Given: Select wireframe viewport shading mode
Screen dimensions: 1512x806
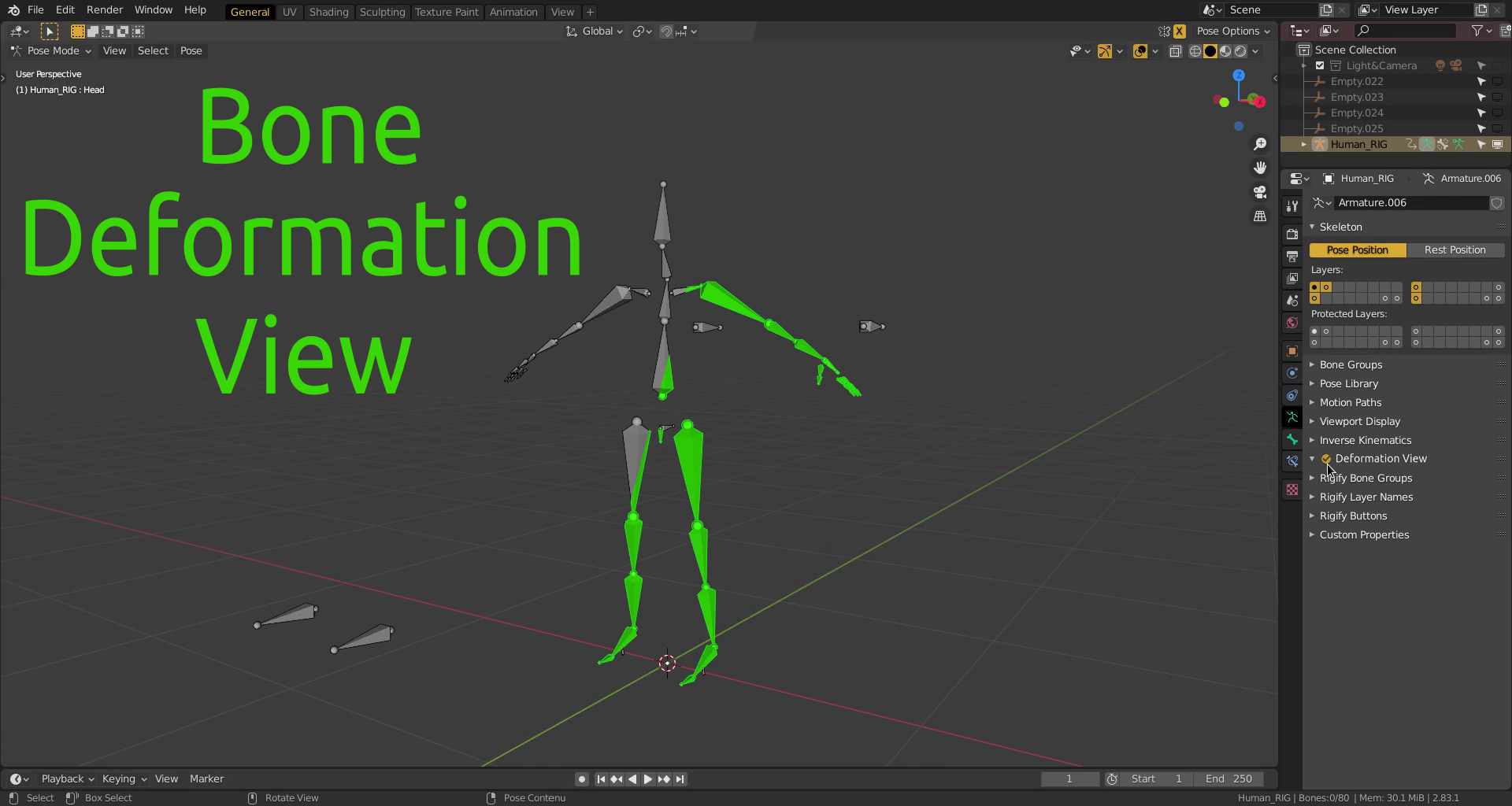Looking at the screenshot, I should (1195, 51).
